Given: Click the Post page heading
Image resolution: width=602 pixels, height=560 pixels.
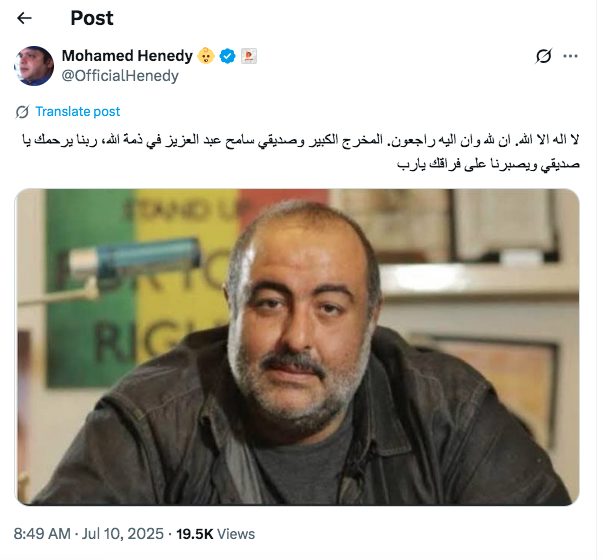Looking at the screenshot, I should (x=92, y=18).
